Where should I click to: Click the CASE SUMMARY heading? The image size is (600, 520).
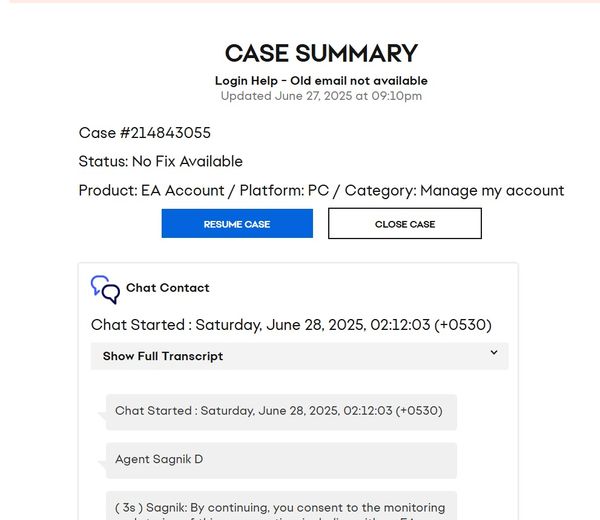(321, 53)
